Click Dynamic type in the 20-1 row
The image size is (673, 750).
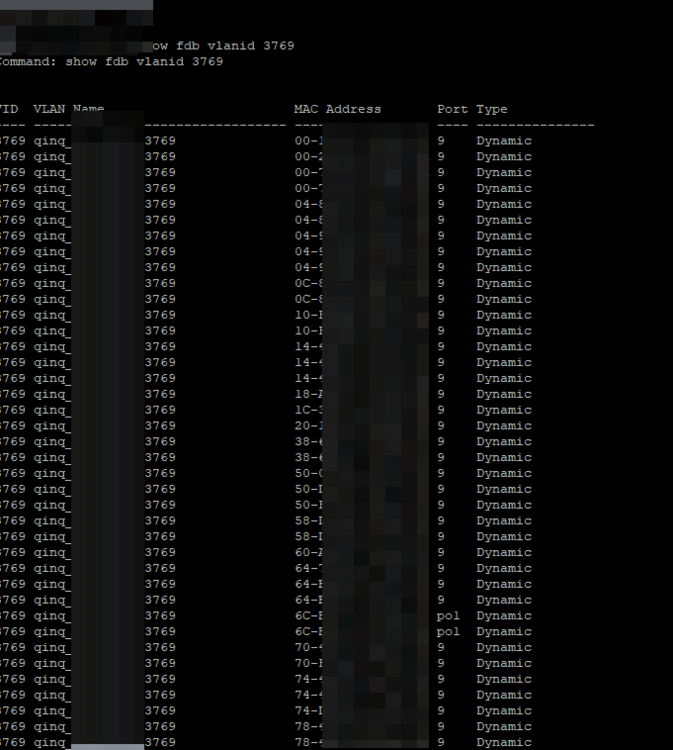(x=503, y=426)
